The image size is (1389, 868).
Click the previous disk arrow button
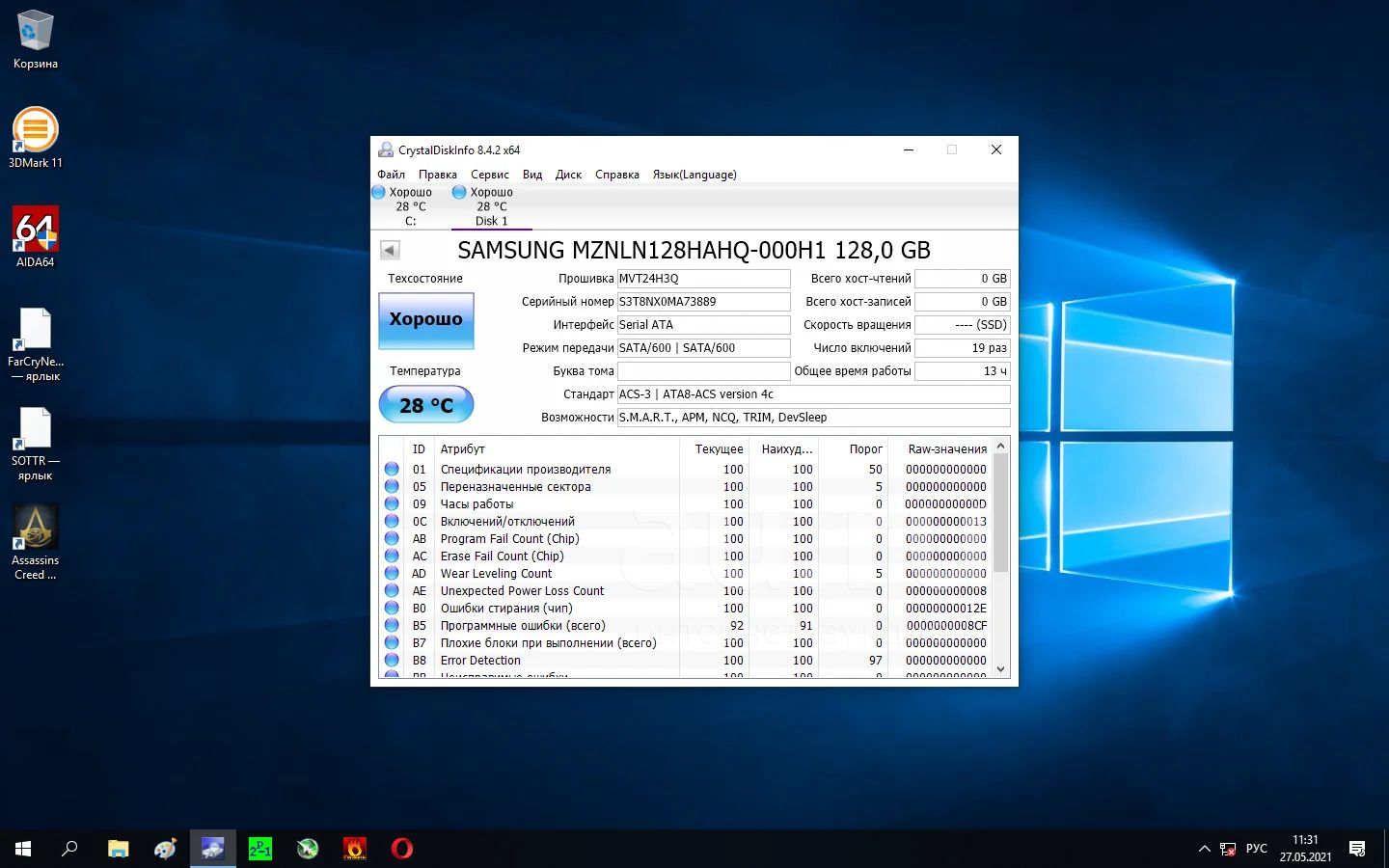(390, 251)
